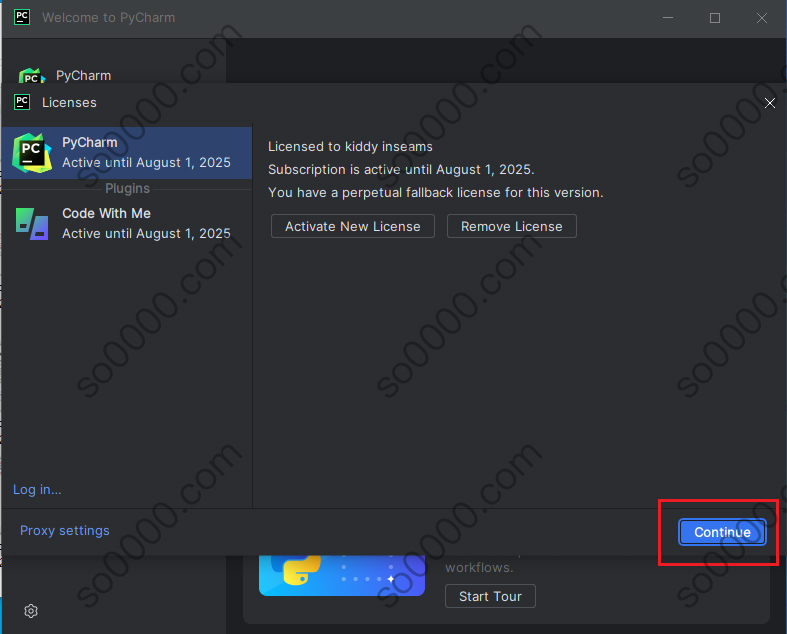The height and width of the screenshot is (634, 787).
Task: Click 'Subscription is active until August 1, 2025.' text
Action: (401, 170)
